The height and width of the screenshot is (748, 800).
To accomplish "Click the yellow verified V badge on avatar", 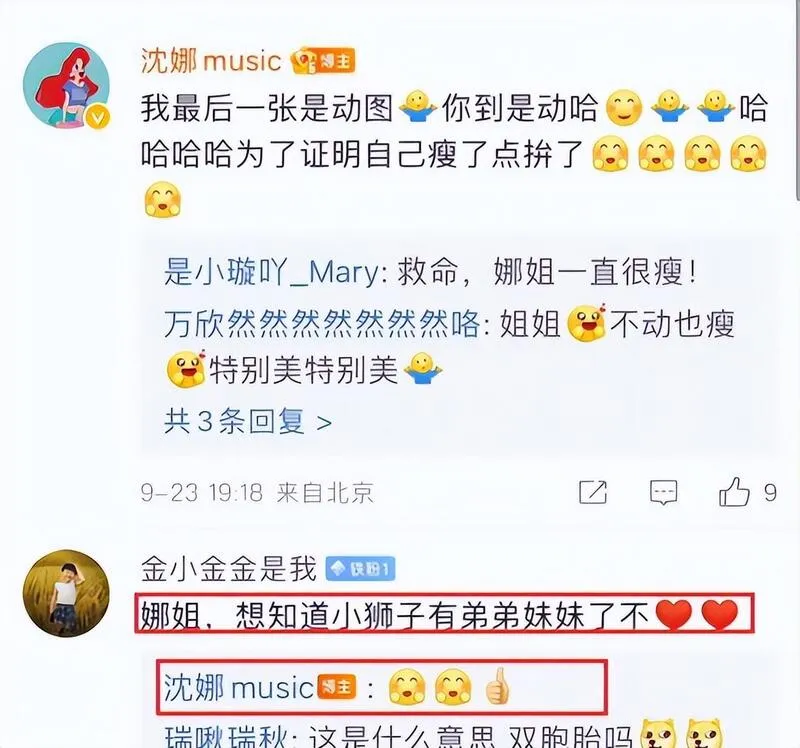I will click(x=97, y=118).
